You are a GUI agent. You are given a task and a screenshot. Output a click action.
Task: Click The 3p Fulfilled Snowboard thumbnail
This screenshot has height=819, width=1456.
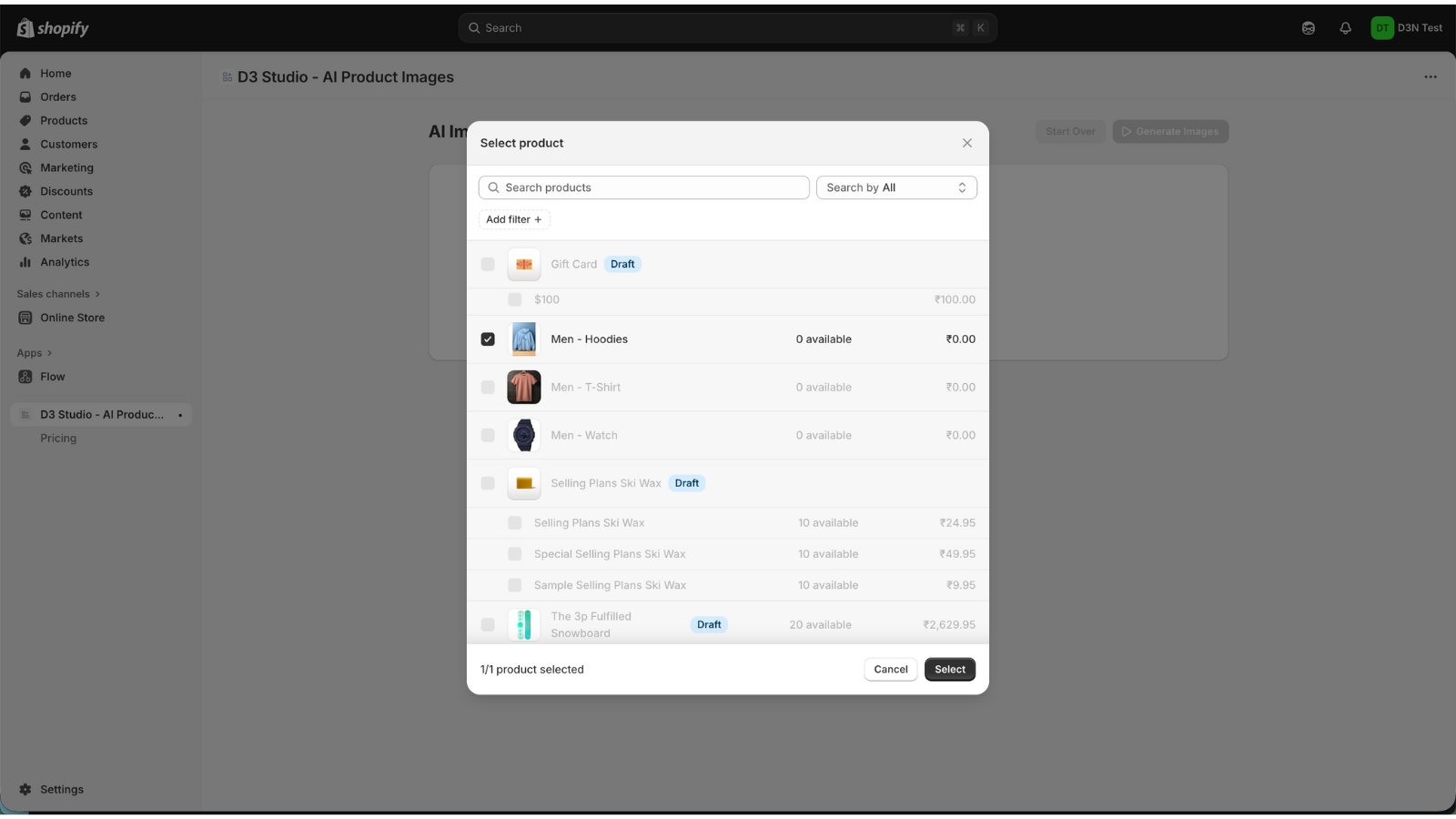pyautogui.click(x=524, y=625)
